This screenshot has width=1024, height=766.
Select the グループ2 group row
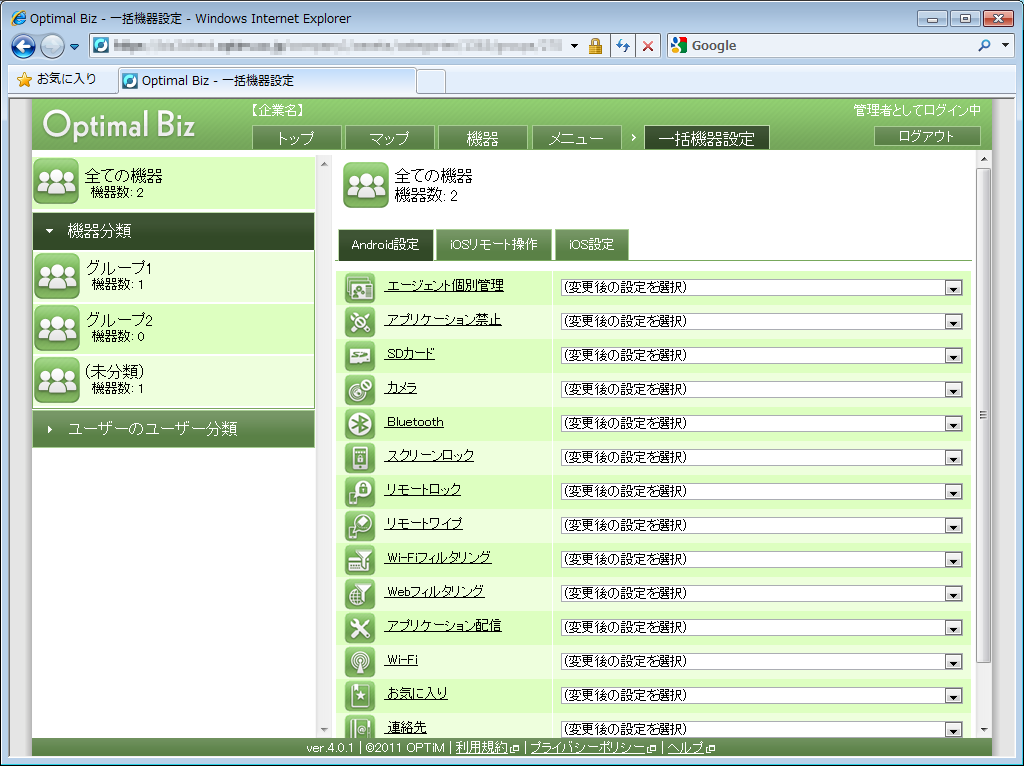174,328
